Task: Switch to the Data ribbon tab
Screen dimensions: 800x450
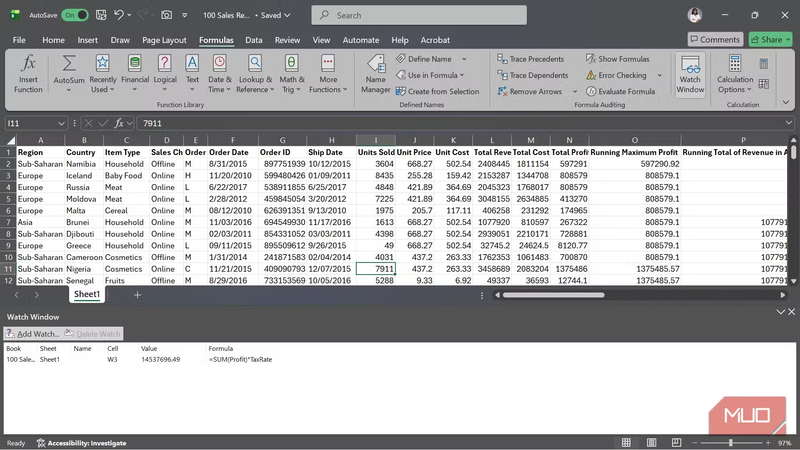Action: [x=254, y=40]
